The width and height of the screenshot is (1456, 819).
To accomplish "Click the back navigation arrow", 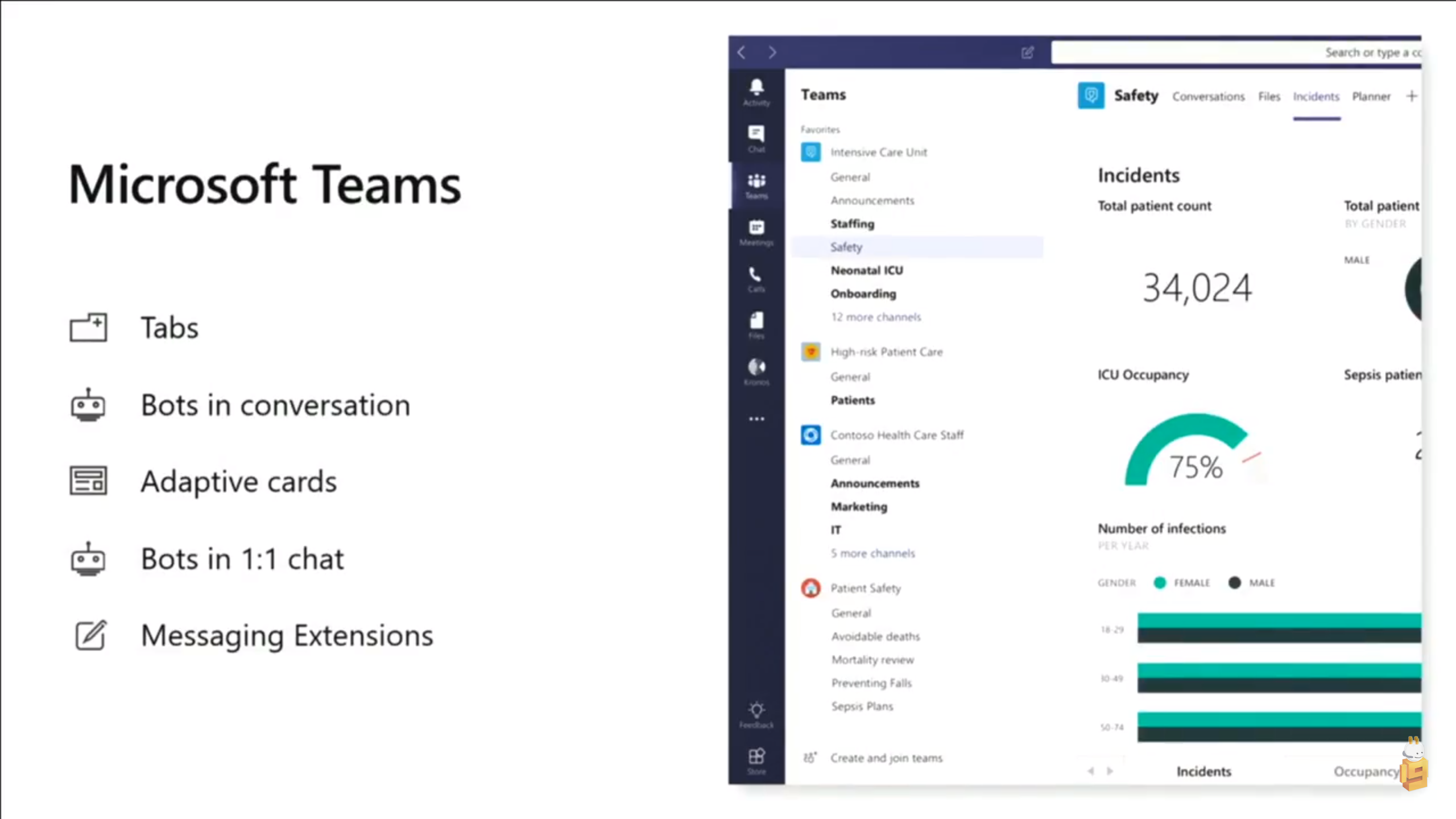I will point(742,52).
